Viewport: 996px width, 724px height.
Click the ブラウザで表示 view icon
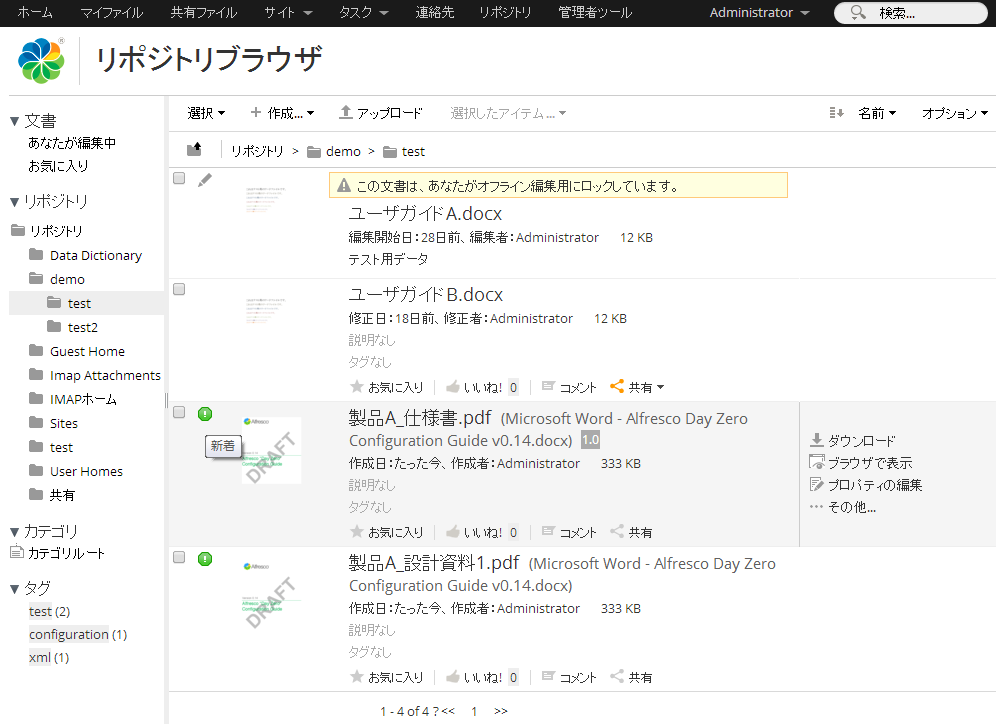[x=817, y=462]
